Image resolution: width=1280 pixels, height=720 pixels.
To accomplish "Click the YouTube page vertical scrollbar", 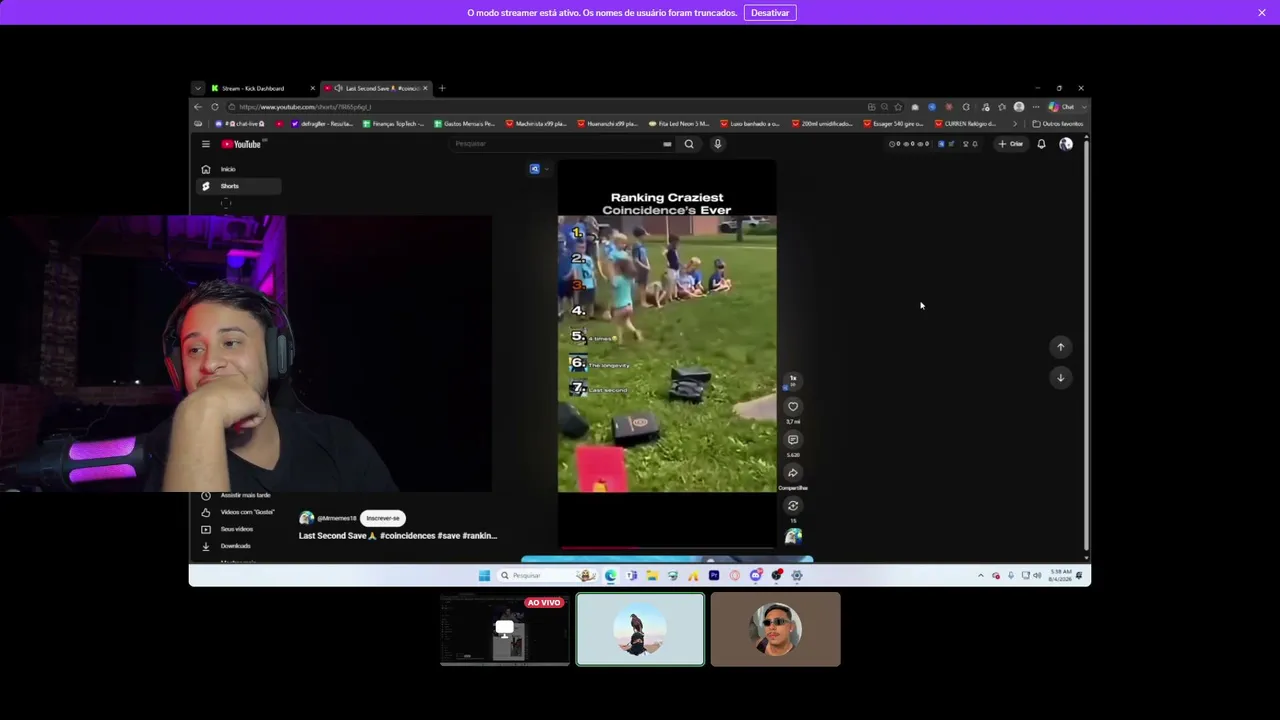I will point(1086,345).
